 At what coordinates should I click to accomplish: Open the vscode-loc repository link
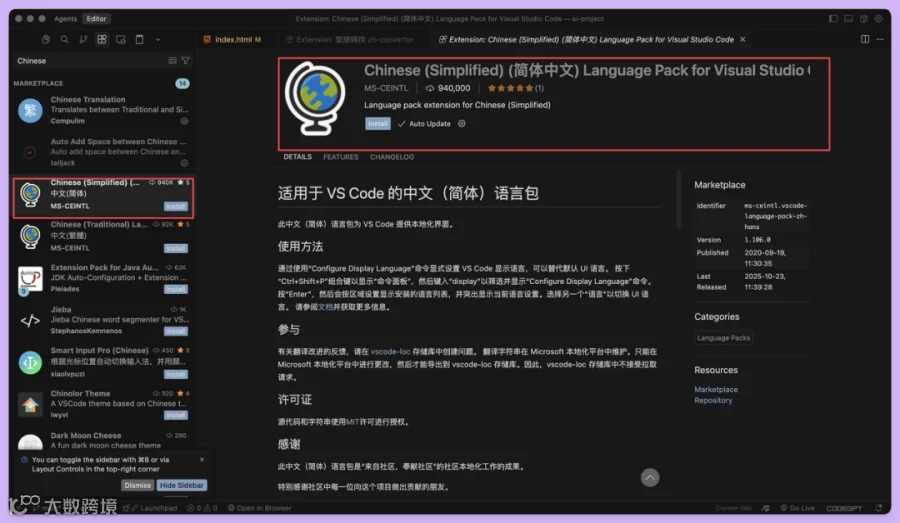390,351
